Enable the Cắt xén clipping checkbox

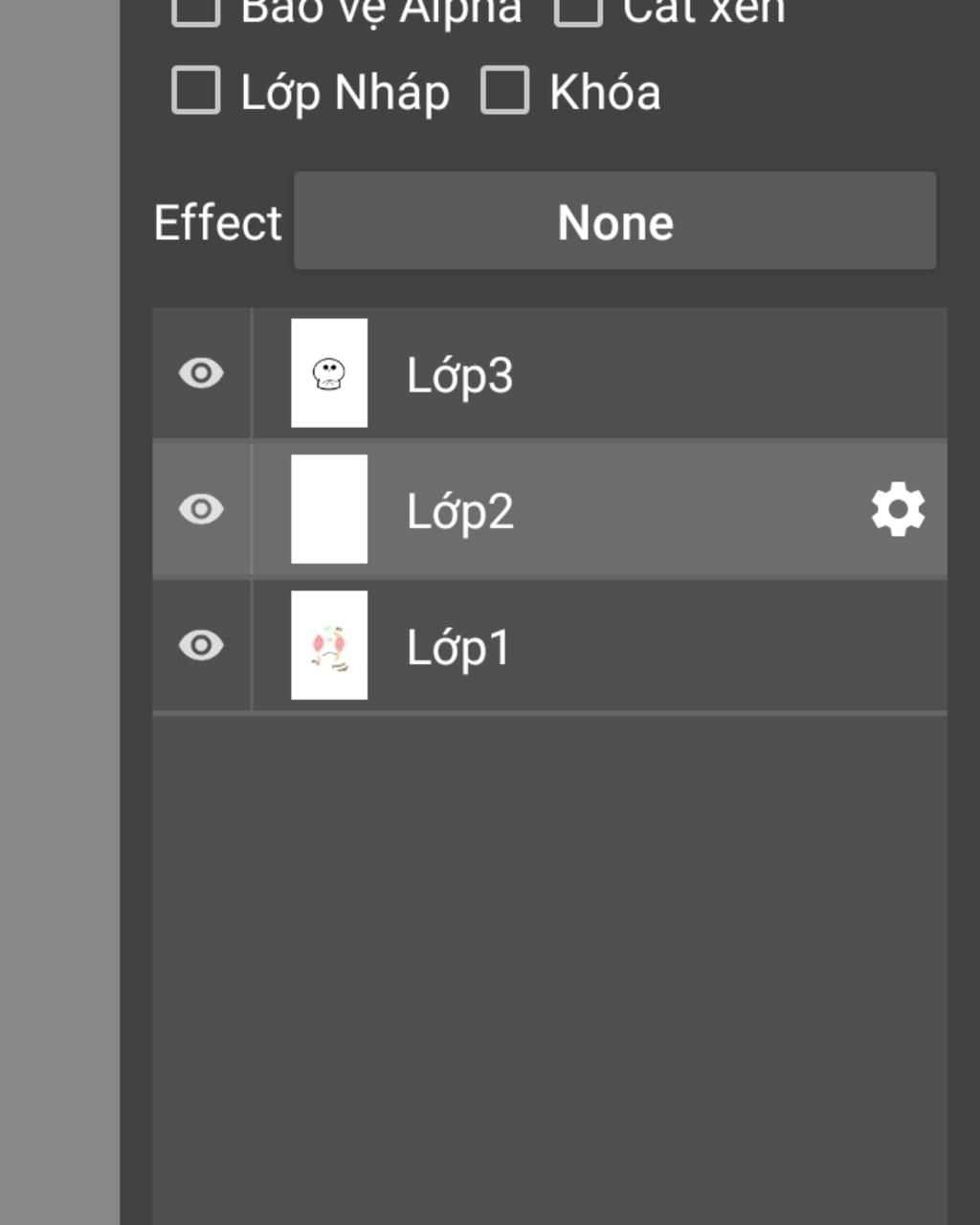point(578,11)
